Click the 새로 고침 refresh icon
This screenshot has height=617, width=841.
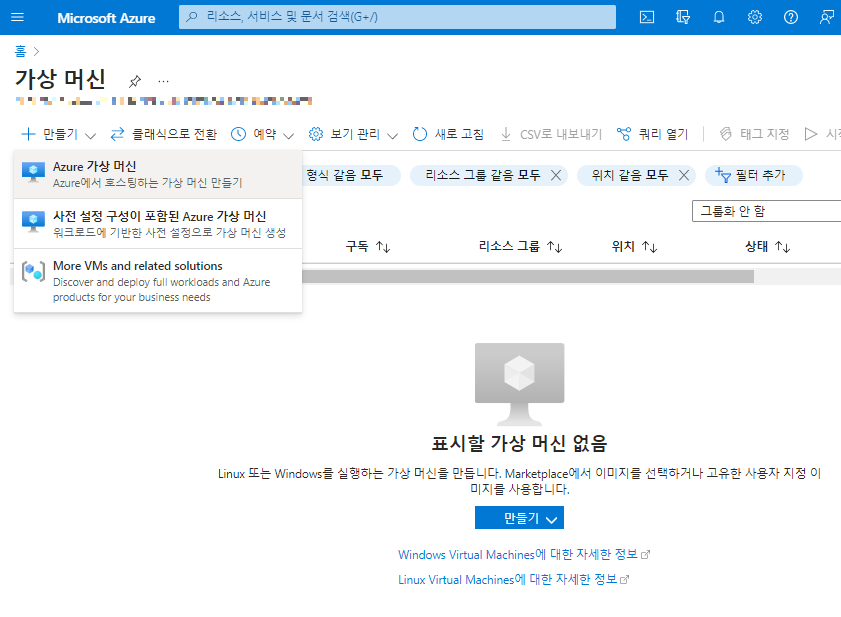[420, 134]
